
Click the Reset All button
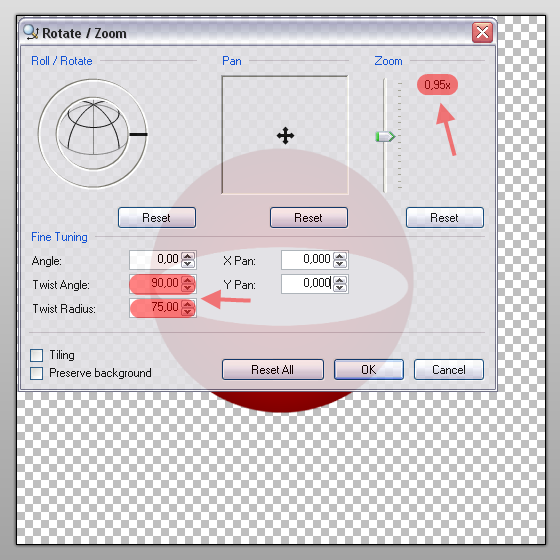tap(273, 370)
